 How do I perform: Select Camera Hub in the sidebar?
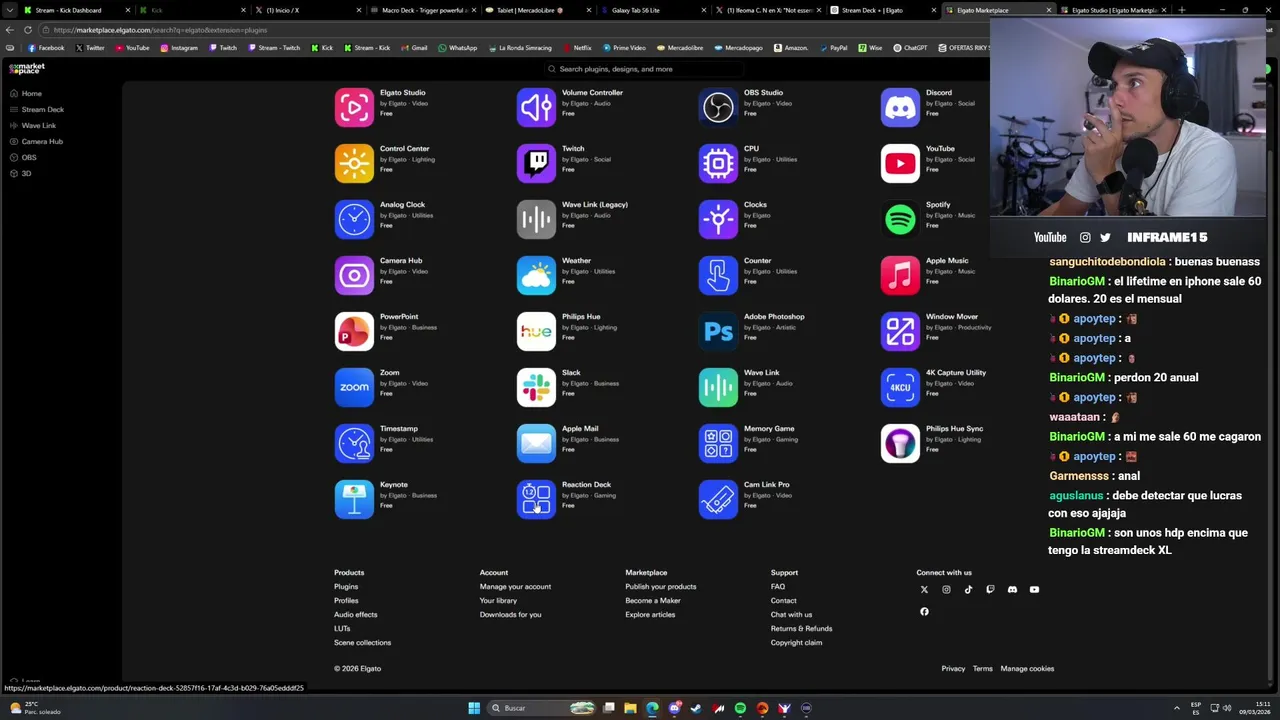[x=36, y=141]
